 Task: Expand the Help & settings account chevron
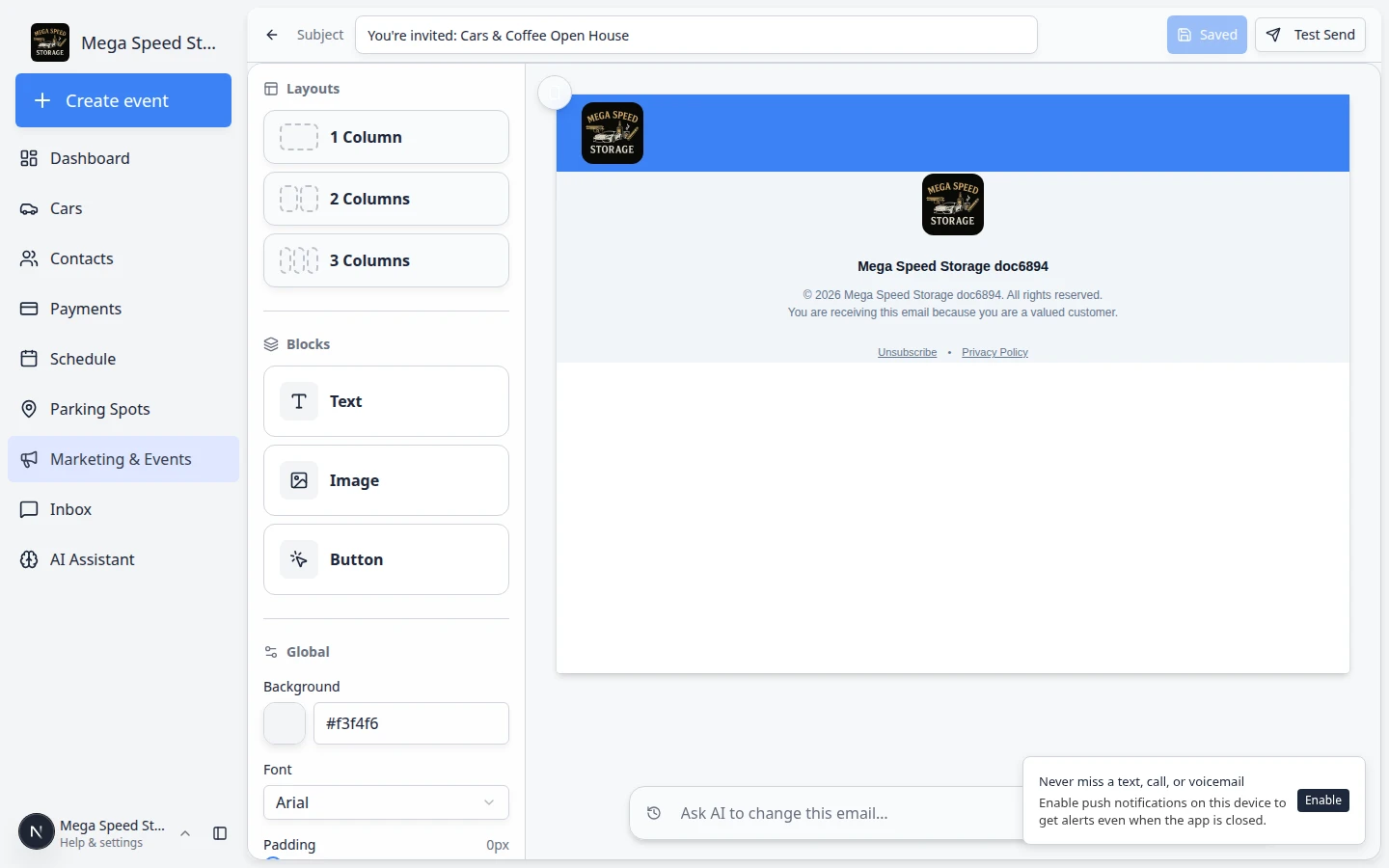click(185, 833)
